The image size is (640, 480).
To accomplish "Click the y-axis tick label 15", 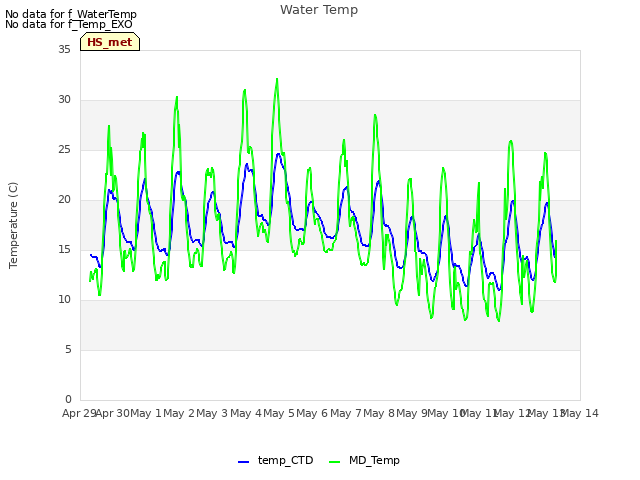I will click(x=64, y=249).
